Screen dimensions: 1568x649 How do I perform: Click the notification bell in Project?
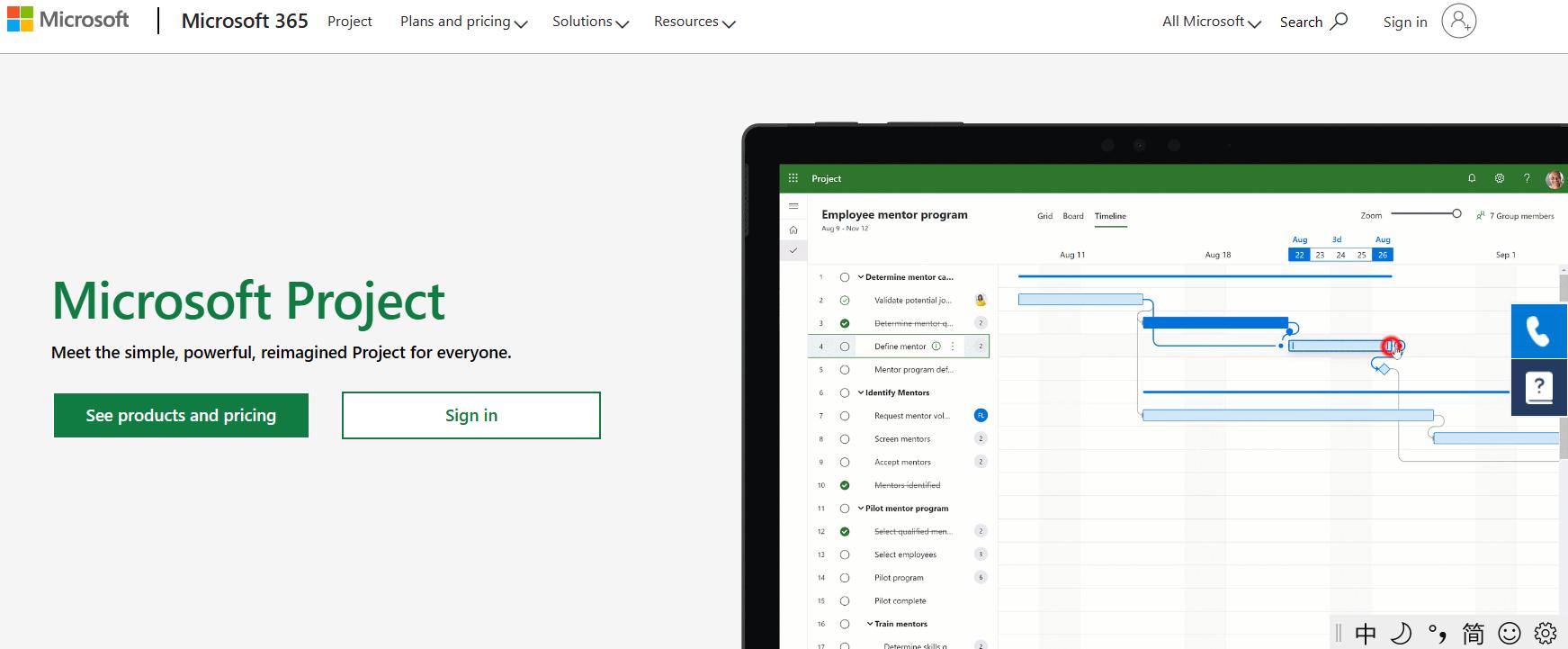(x=1472, y=178)
